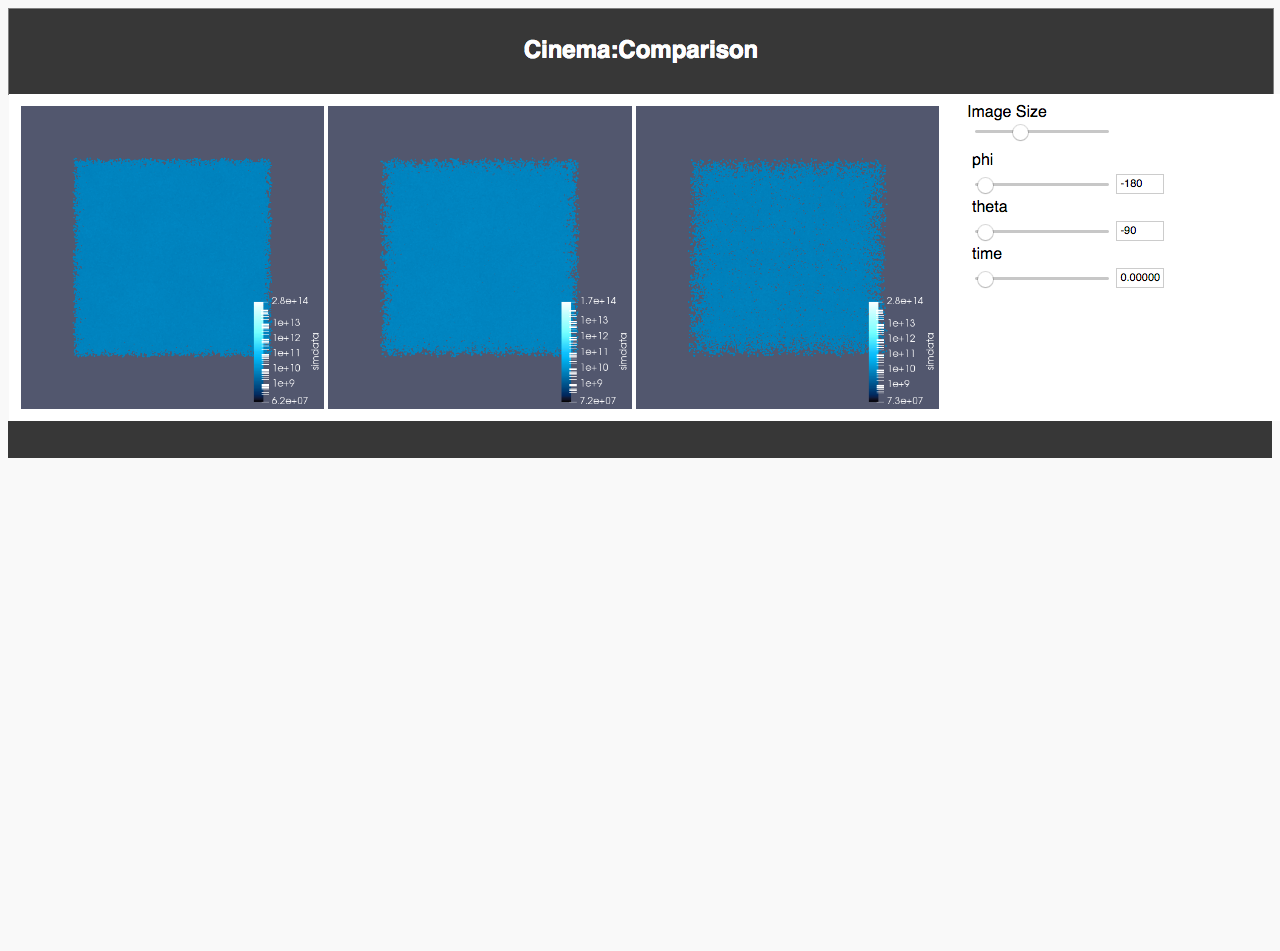The height and width of the screenshot is (951, 1280).
Task: Click the 7.3e+07 legend value in third image
Action: 905,401
